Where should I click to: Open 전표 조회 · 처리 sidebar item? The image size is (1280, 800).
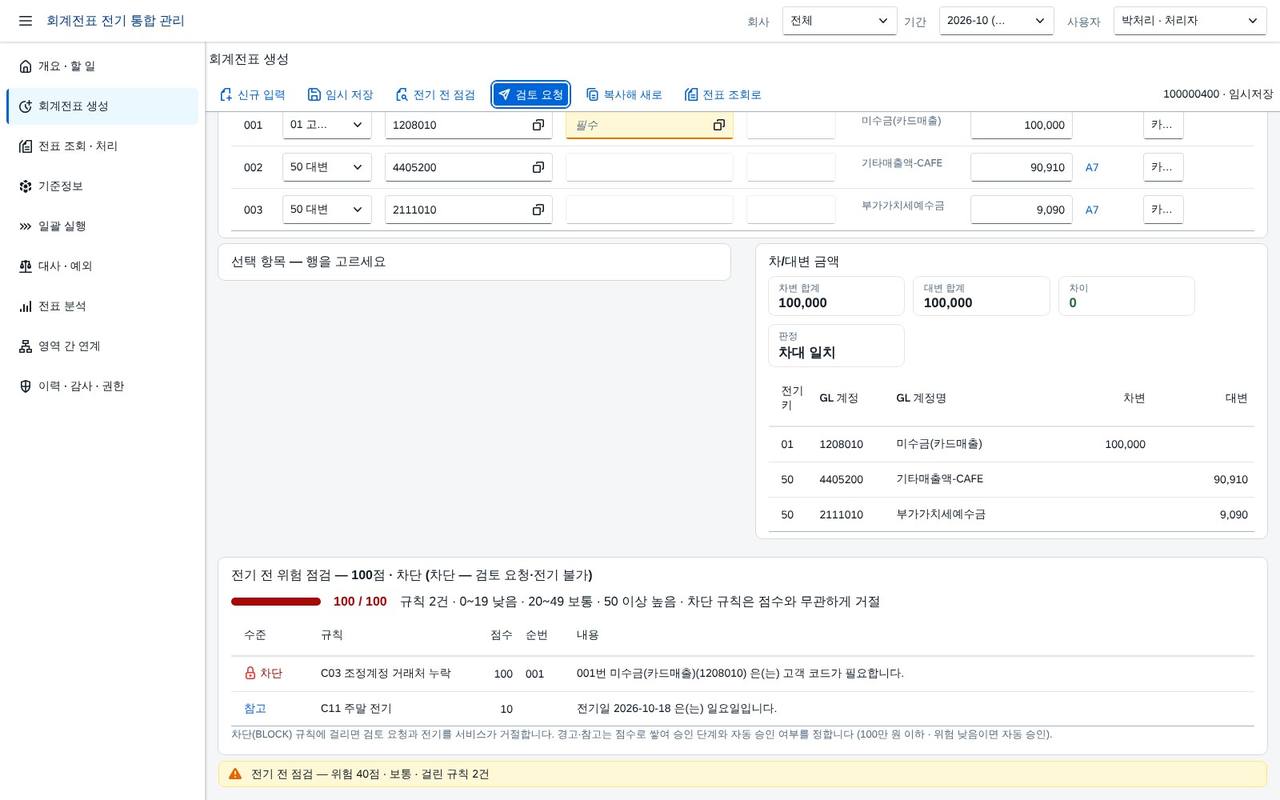(102, 146)
